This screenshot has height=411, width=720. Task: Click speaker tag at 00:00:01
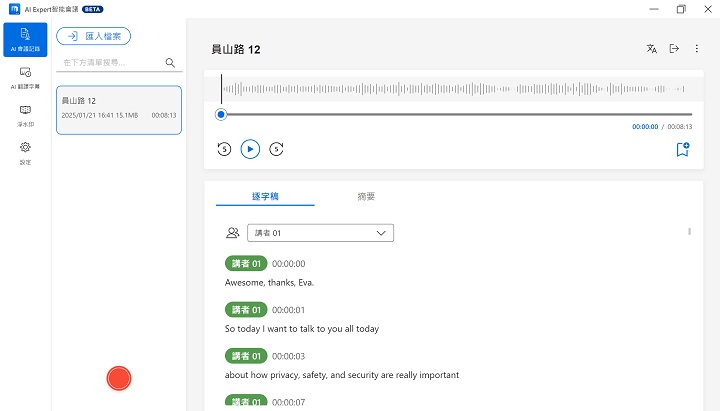(x=246, y=310)
